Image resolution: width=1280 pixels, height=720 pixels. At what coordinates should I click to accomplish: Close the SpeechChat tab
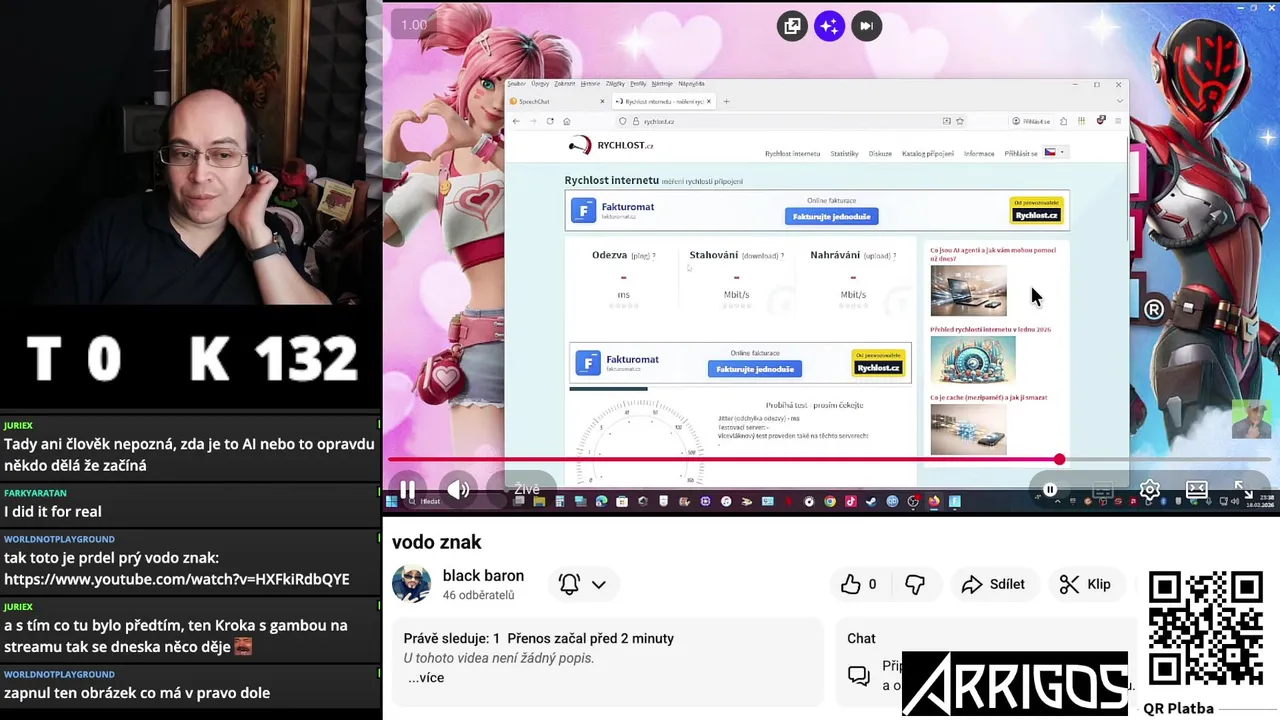(x=602, y=101)
